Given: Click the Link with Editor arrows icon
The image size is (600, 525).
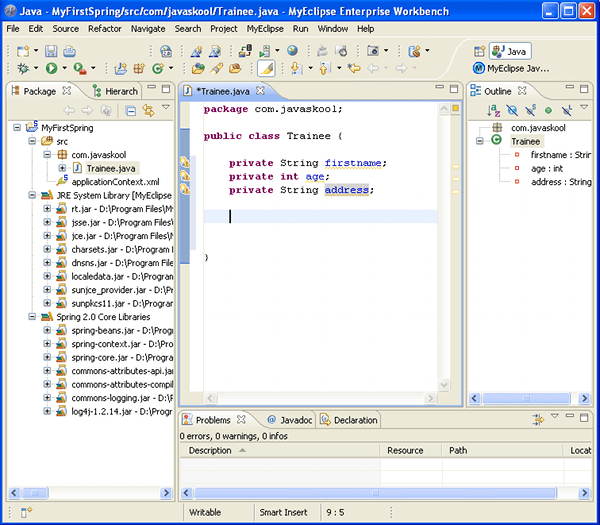Looking at the screenshot, I should tap(148, 110).
